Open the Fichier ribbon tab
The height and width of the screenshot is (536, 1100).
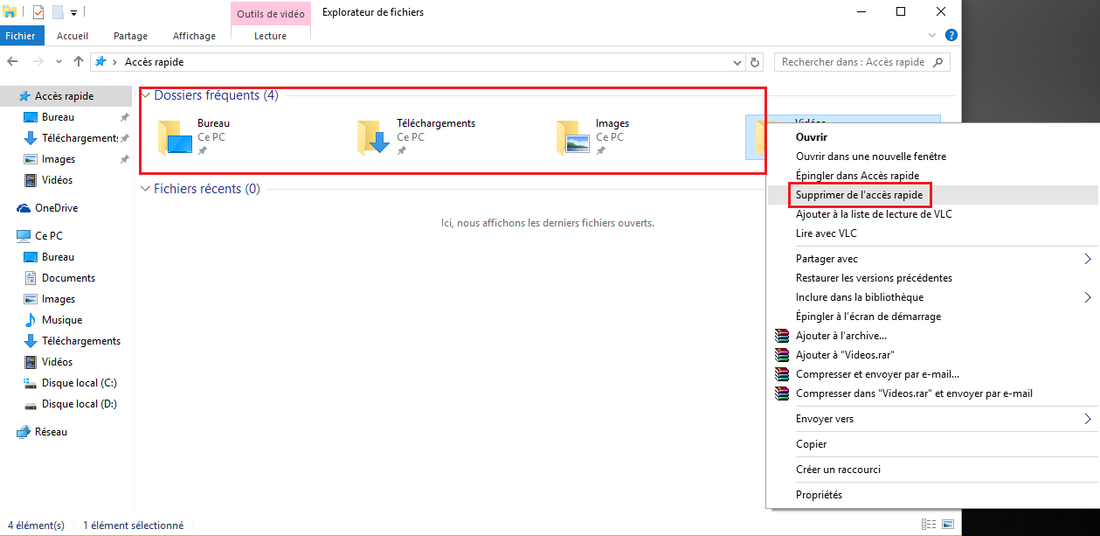20,36
